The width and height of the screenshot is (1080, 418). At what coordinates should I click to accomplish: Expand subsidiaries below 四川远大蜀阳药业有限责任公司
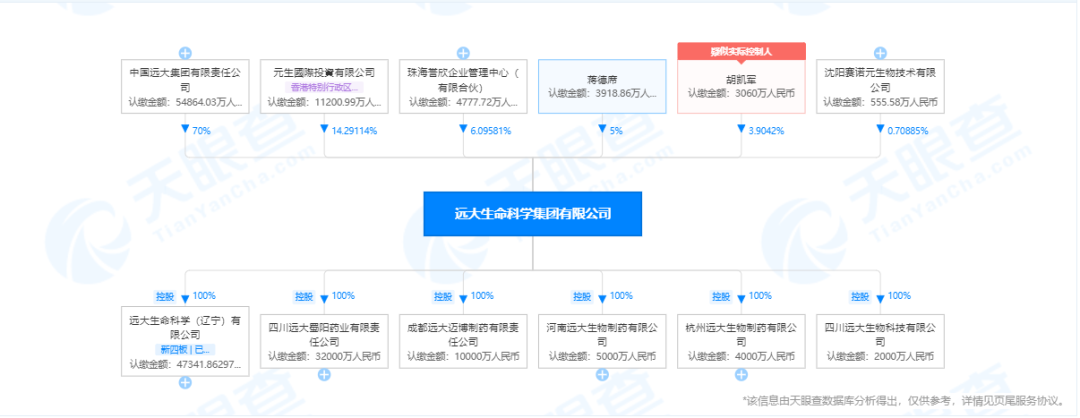point(324,375)
